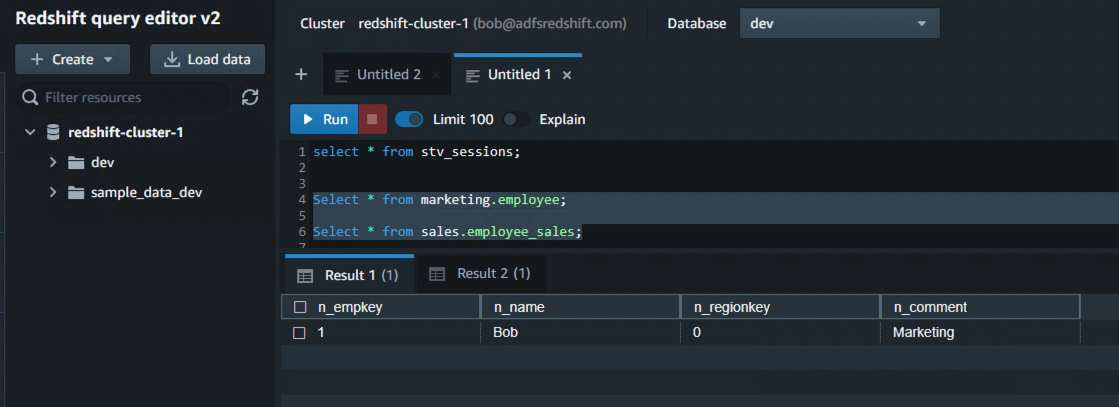Click the redshift-cluster-1 database icon
The image size is (1119, 407).
(53, 132)
